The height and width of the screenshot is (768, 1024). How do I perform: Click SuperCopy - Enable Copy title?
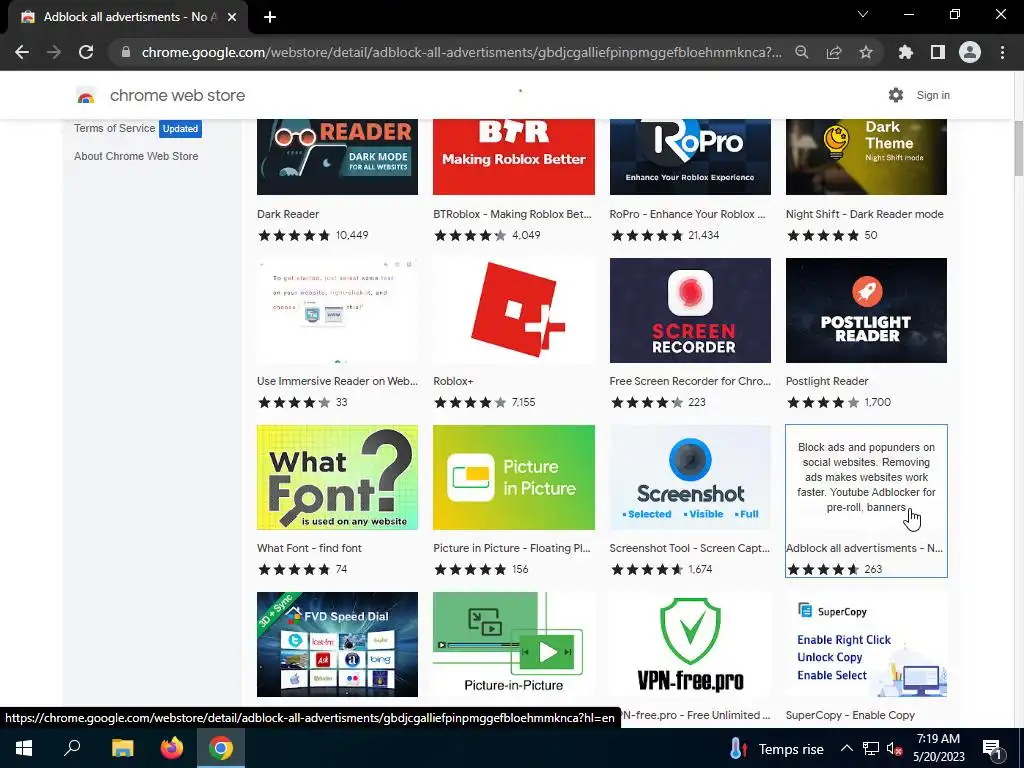(x=850, y=715)
